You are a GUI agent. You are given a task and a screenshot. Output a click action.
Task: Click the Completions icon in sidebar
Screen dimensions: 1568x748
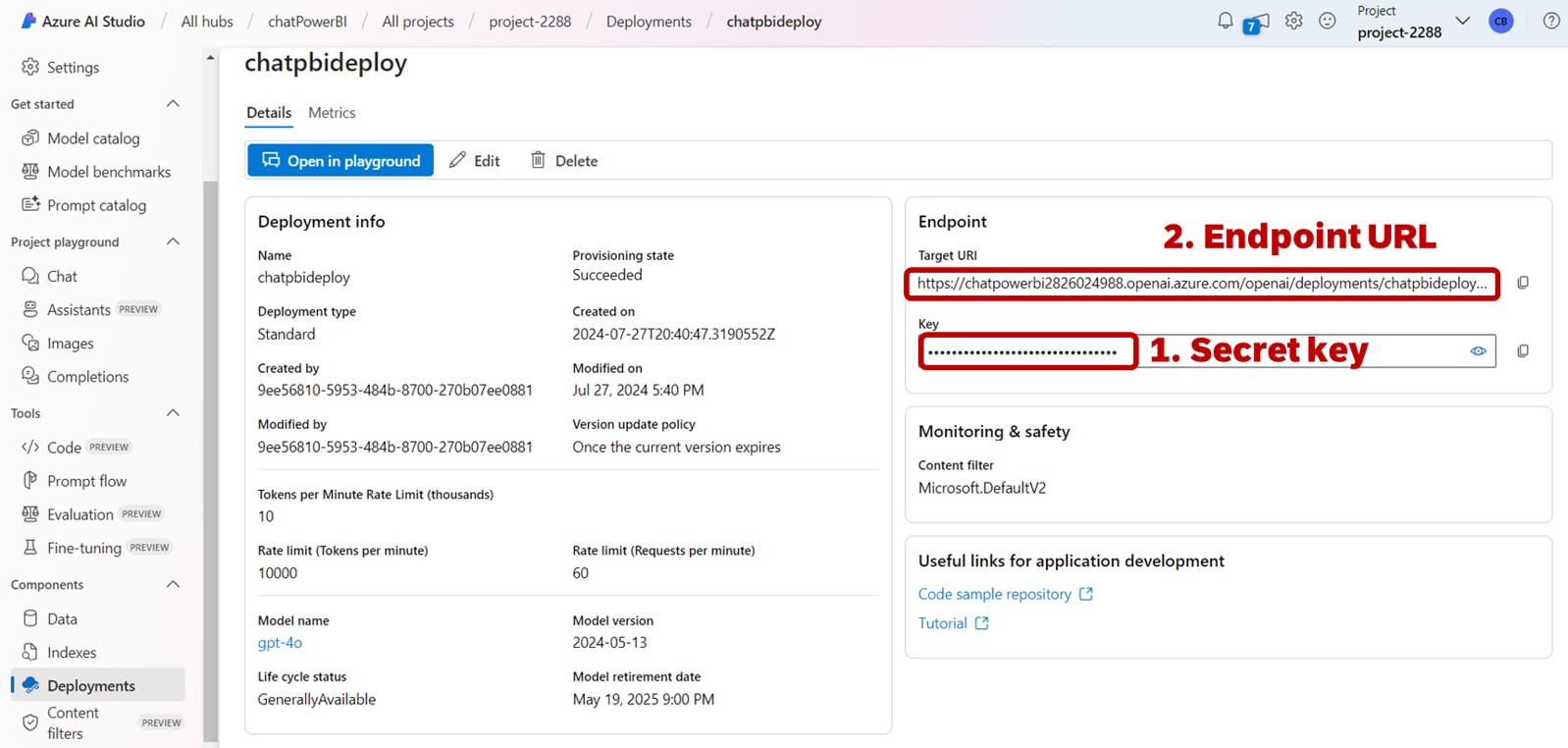(x=30, y=376)
